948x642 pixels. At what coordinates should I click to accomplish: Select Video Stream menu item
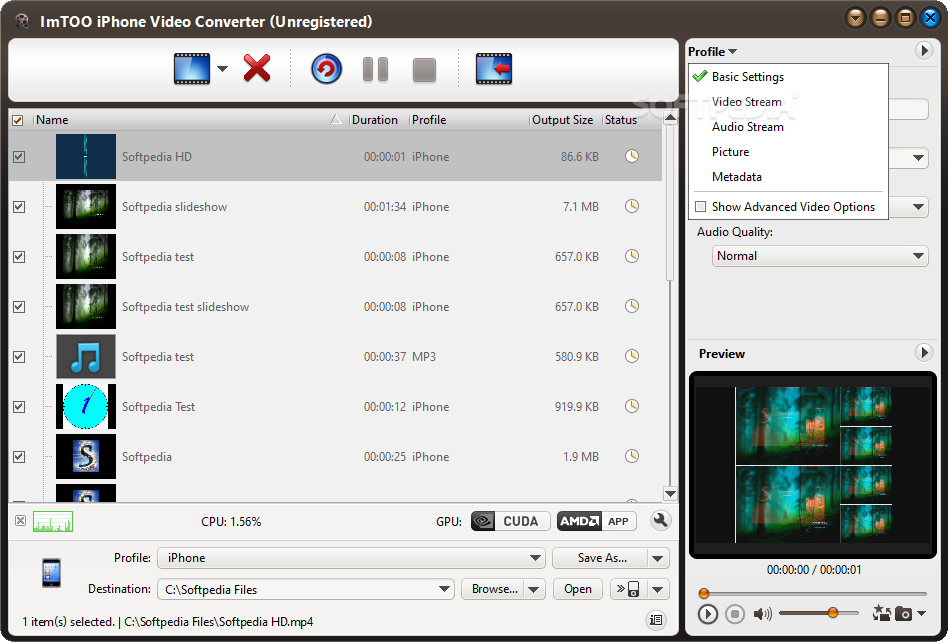click(788, 102)
